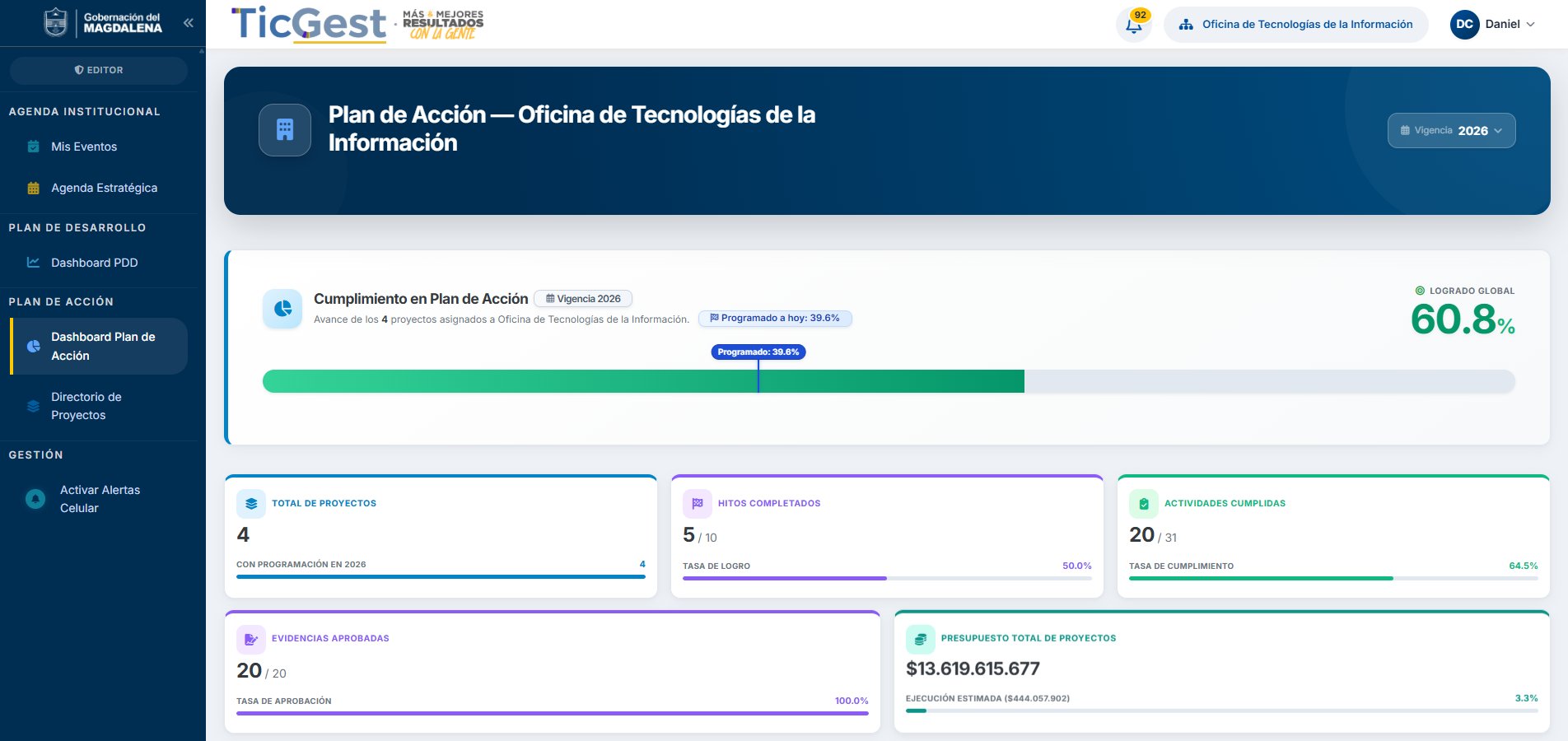Screen dimensions: 1568x741
Task: Click the Activar Alertas bell icon
Action: tap(35, 499)
